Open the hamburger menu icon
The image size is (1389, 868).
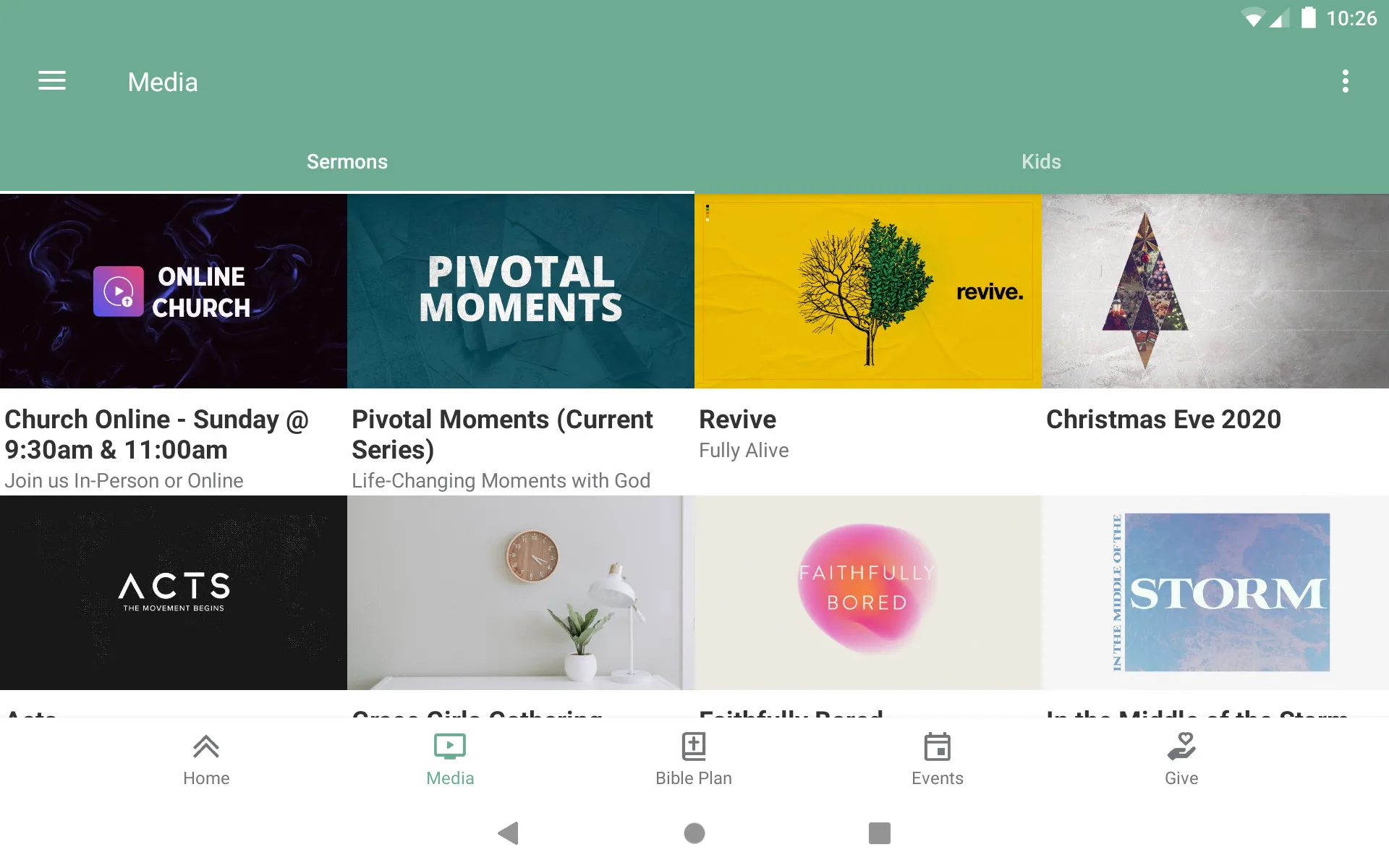coord(52,81)
